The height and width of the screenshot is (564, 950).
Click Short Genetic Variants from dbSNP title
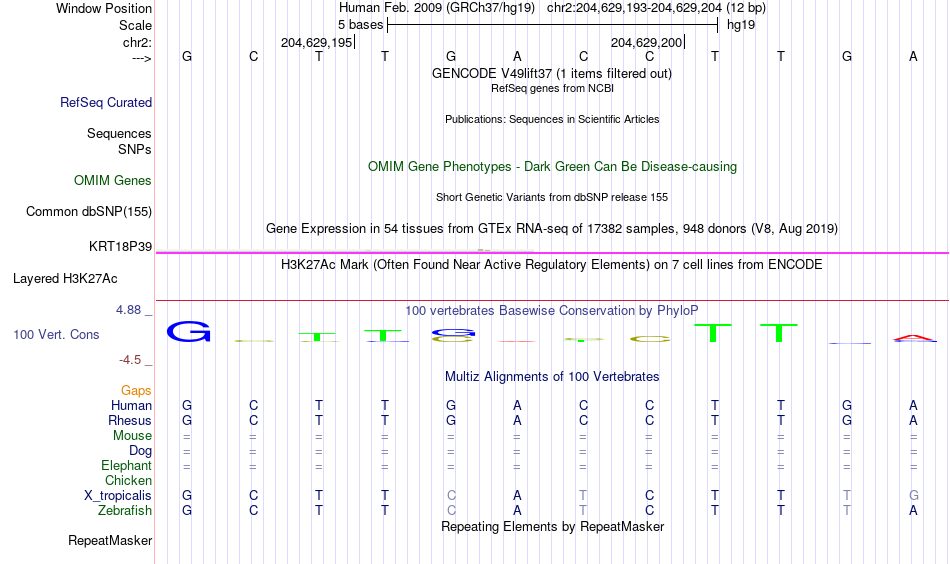click(x=552, y=197)
